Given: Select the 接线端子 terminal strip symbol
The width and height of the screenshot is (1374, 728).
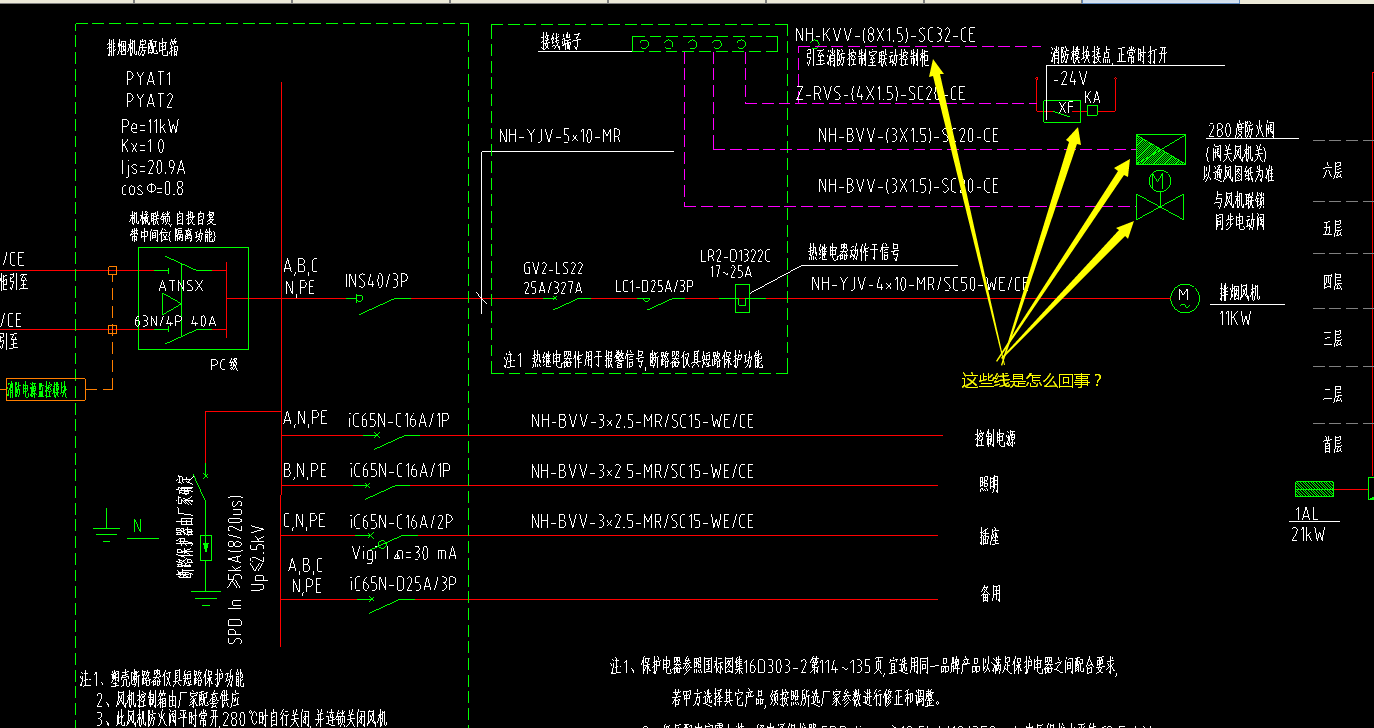Looking at the screenshot, I should [x=706, y=43].
